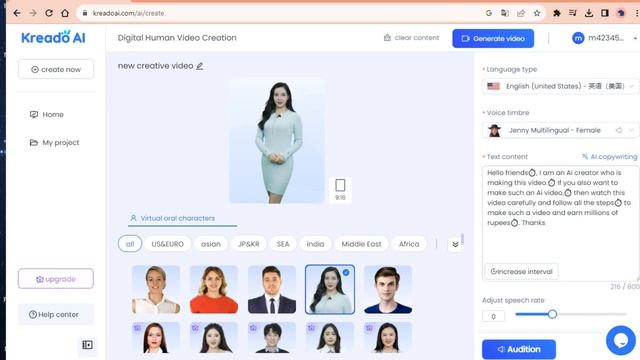
Task: Click the browser back arrow
Action: click(x=17, y=13)
